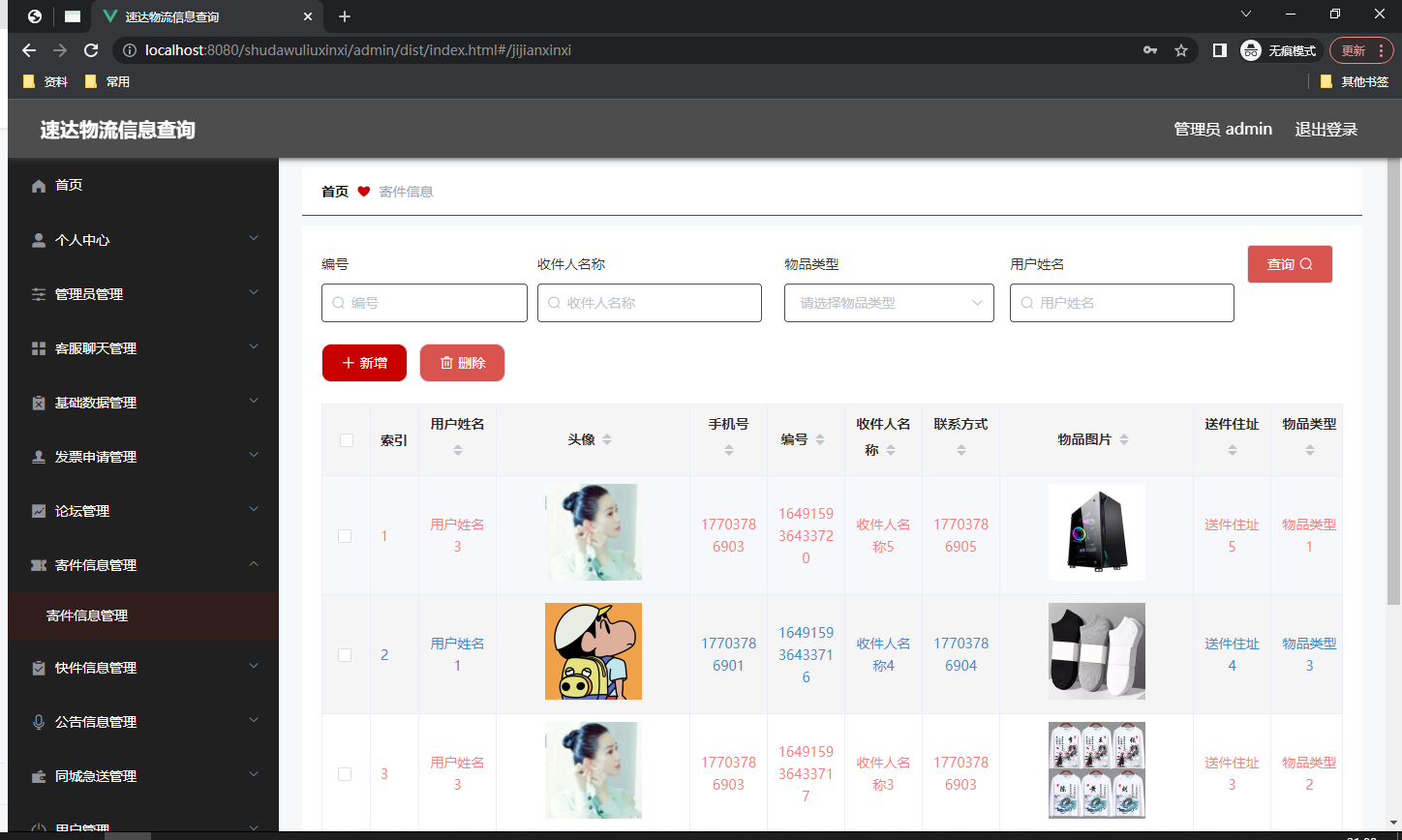Click the 退出登录 link
This screenshot has height=840, width=1402.
click(1326, 129)
